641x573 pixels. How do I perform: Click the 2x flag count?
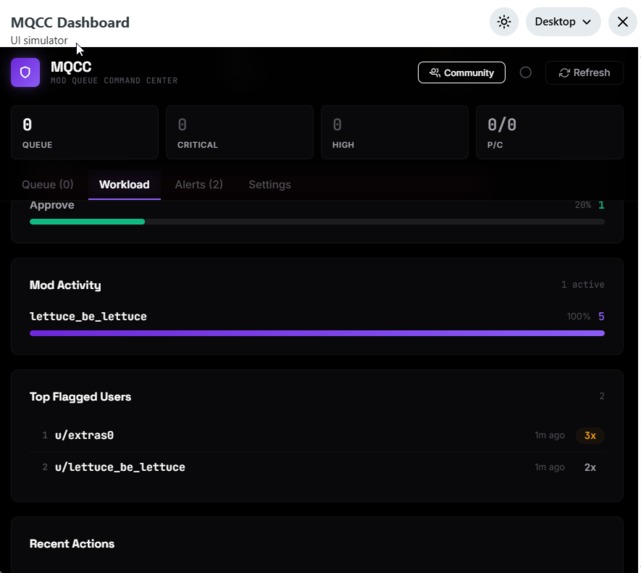pos(590,467)
